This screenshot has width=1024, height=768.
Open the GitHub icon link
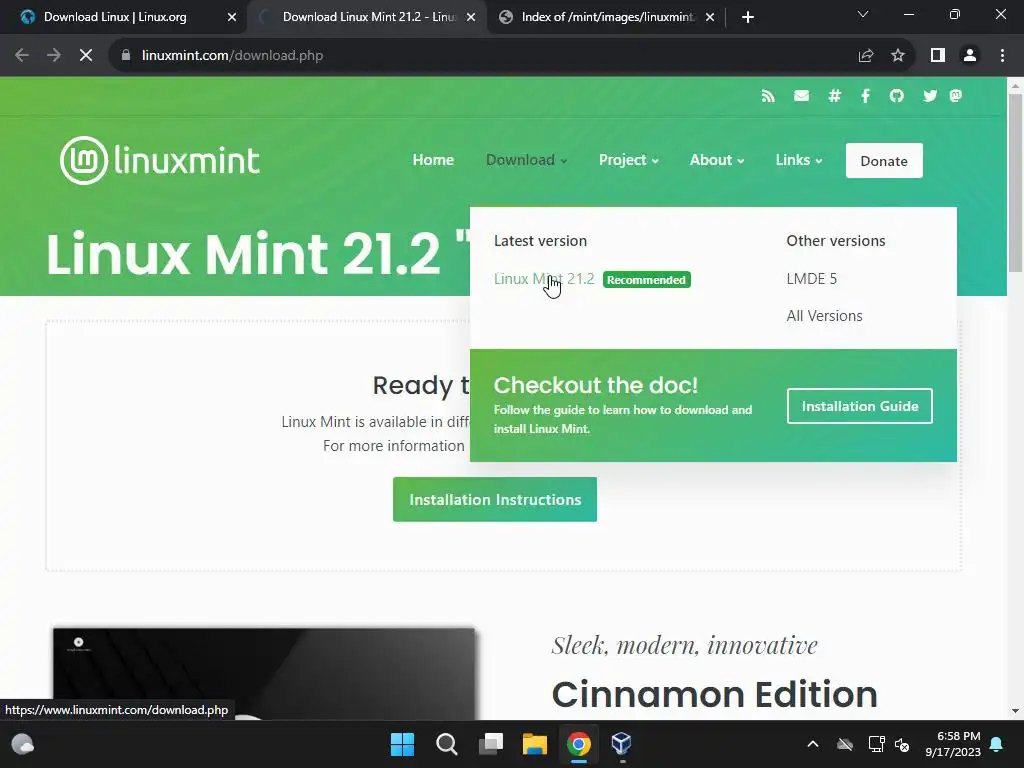pyautogui.click(x=897, y=96)
